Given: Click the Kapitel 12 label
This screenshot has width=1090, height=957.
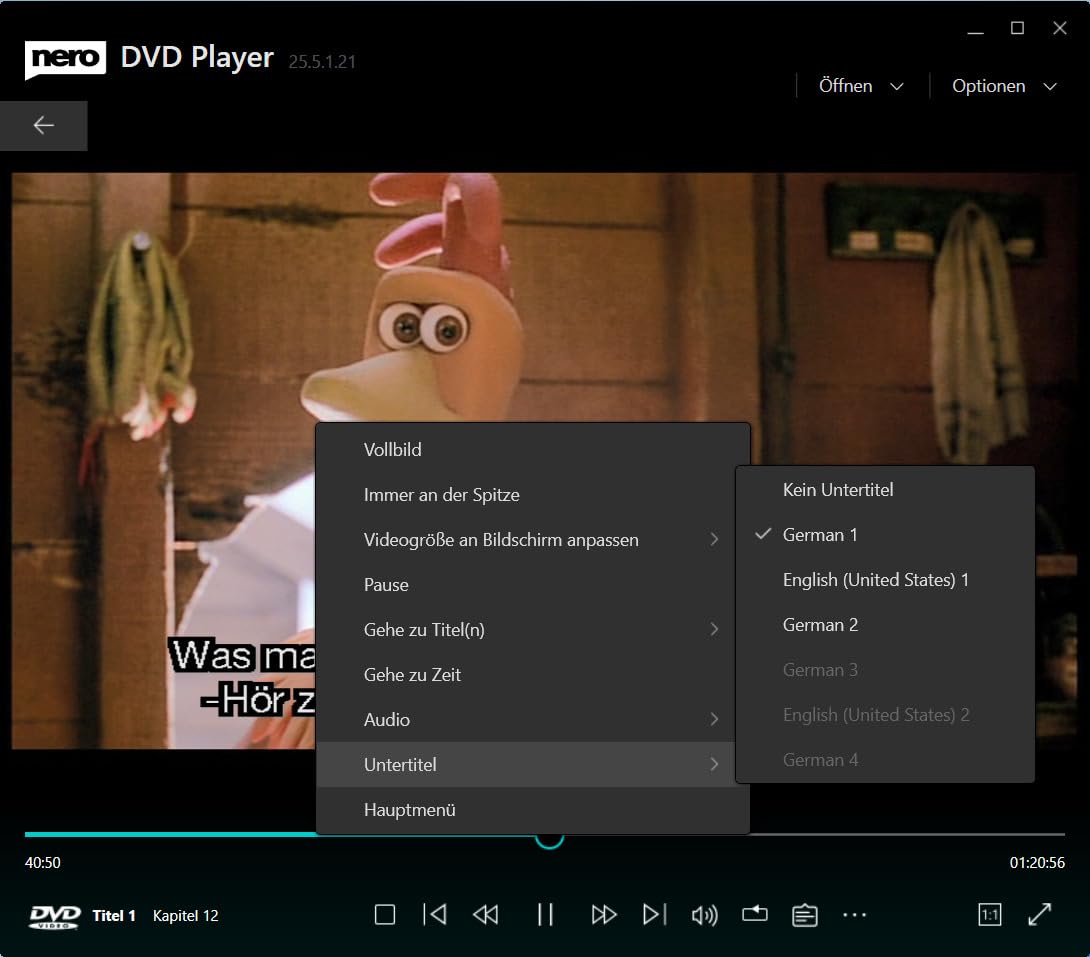Looking at the screenshot, I should click(x=186, y=916).
